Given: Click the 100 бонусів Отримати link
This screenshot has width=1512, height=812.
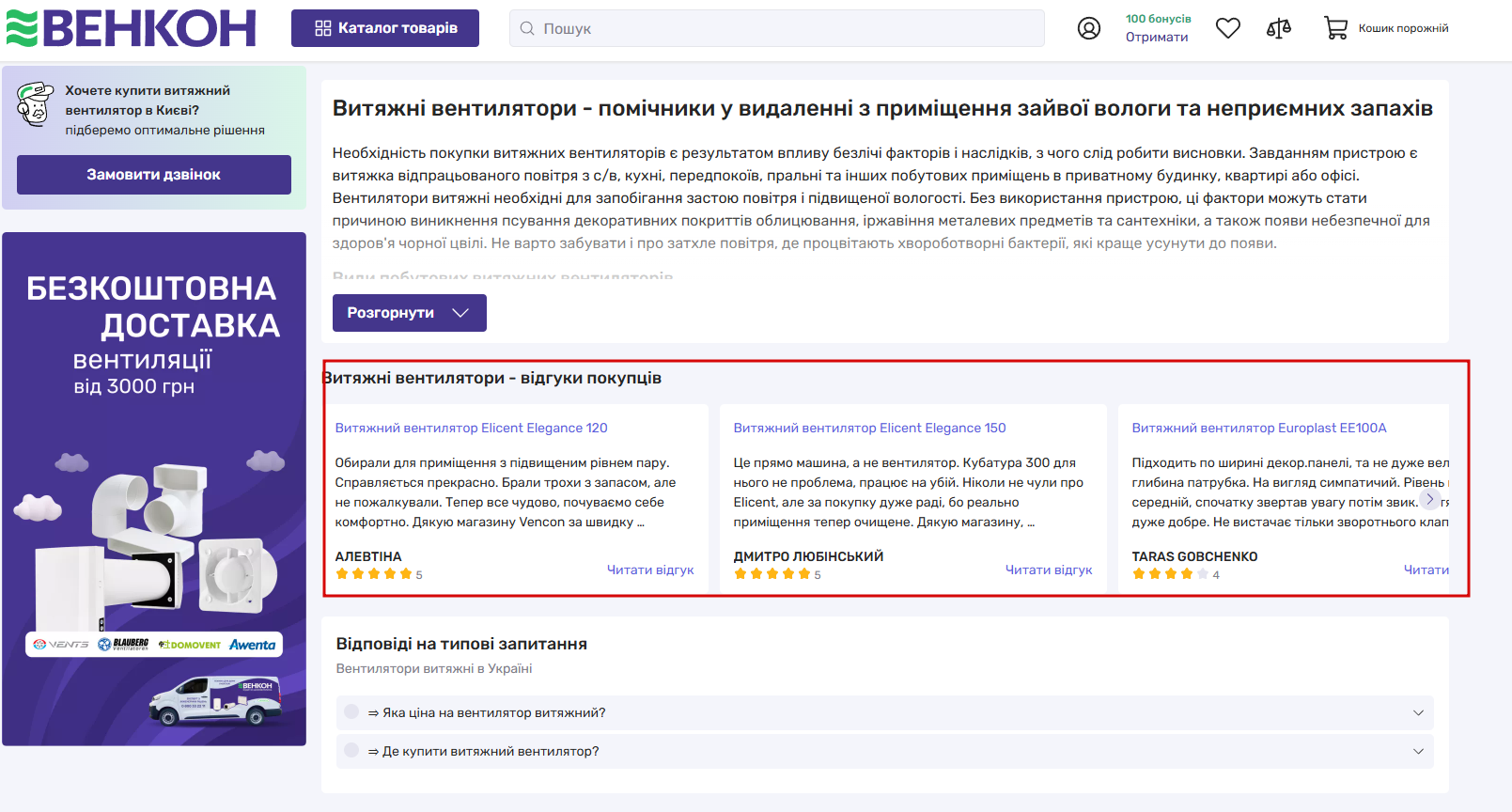Looking at the screenshot, I should click(x=1158, y=28).
